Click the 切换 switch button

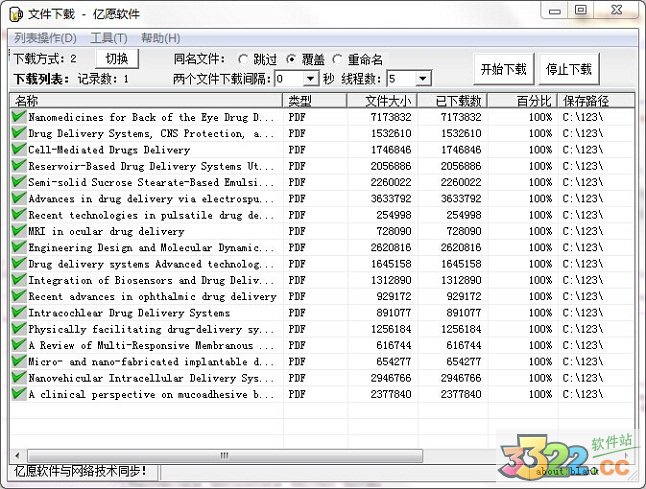coord(117,58)
